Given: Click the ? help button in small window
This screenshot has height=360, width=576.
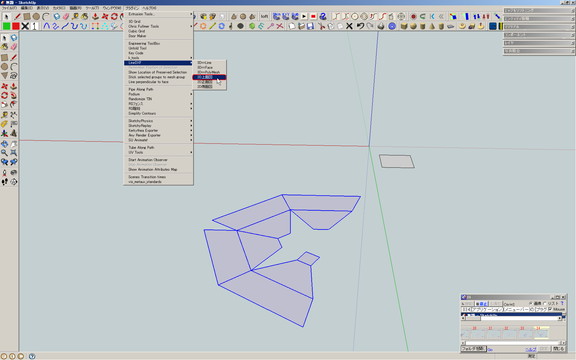Looking at the screenshot, I should (x=562, y=303).
